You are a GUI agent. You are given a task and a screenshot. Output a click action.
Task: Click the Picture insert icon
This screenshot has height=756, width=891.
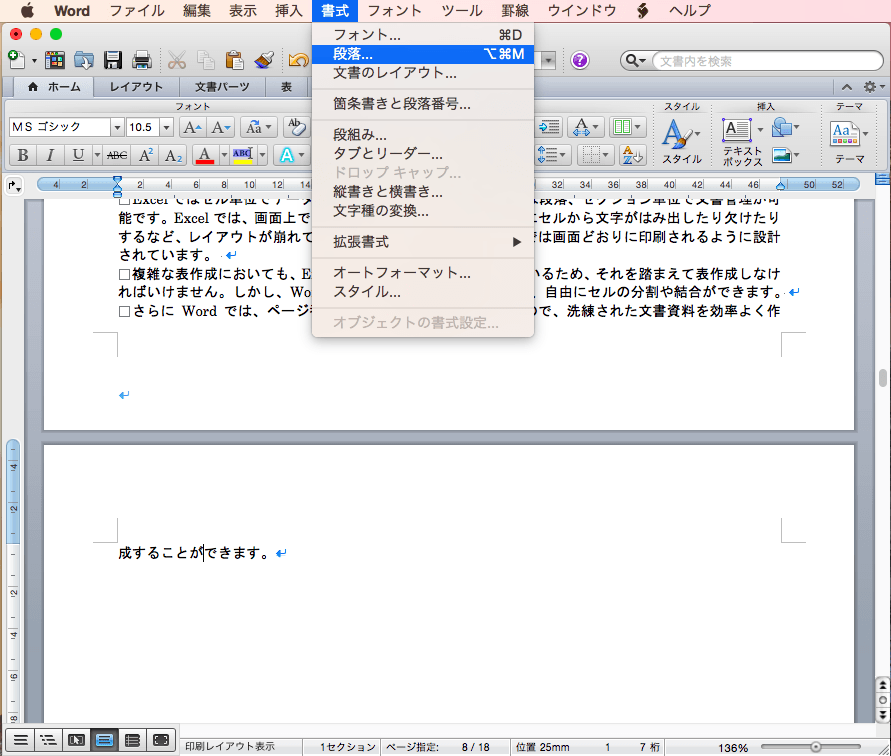(782, 155)
